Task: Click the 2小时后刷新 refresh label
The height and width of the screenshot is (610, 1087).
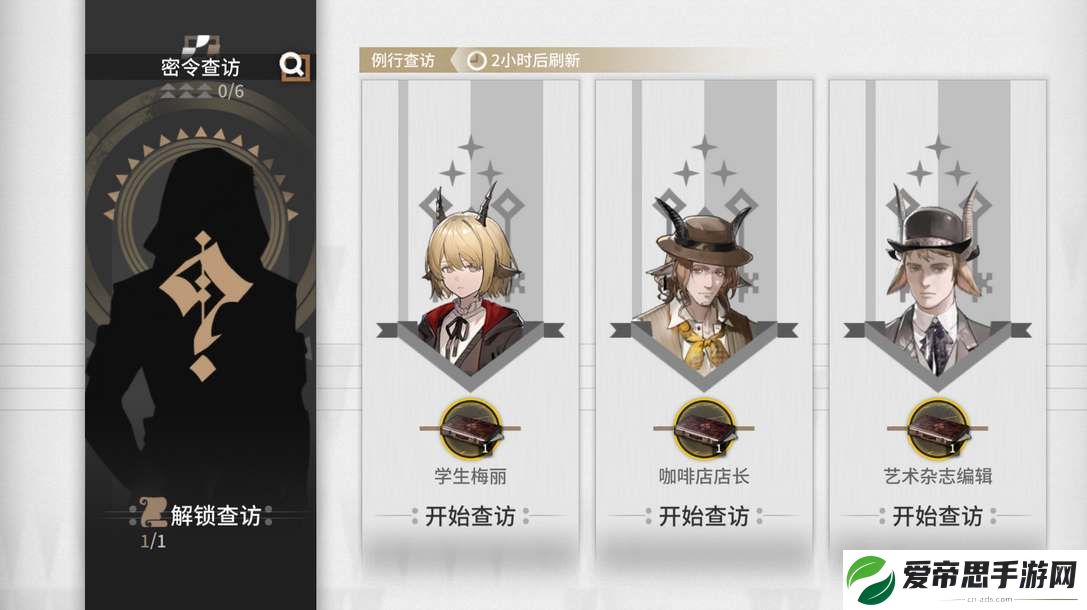Action: point(535,61)
